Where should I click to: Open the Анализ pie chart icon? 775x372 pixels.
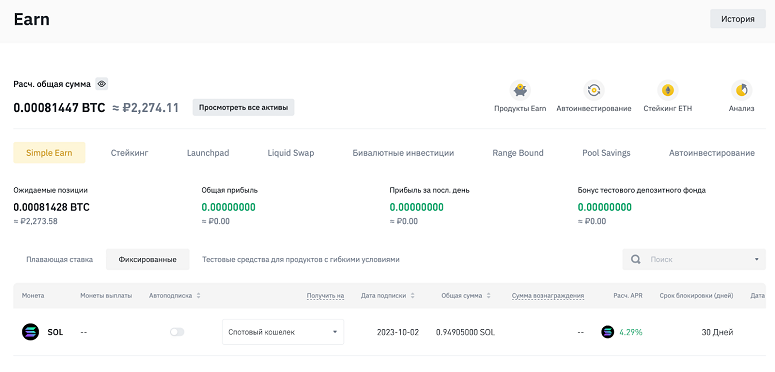click(741, 90)
